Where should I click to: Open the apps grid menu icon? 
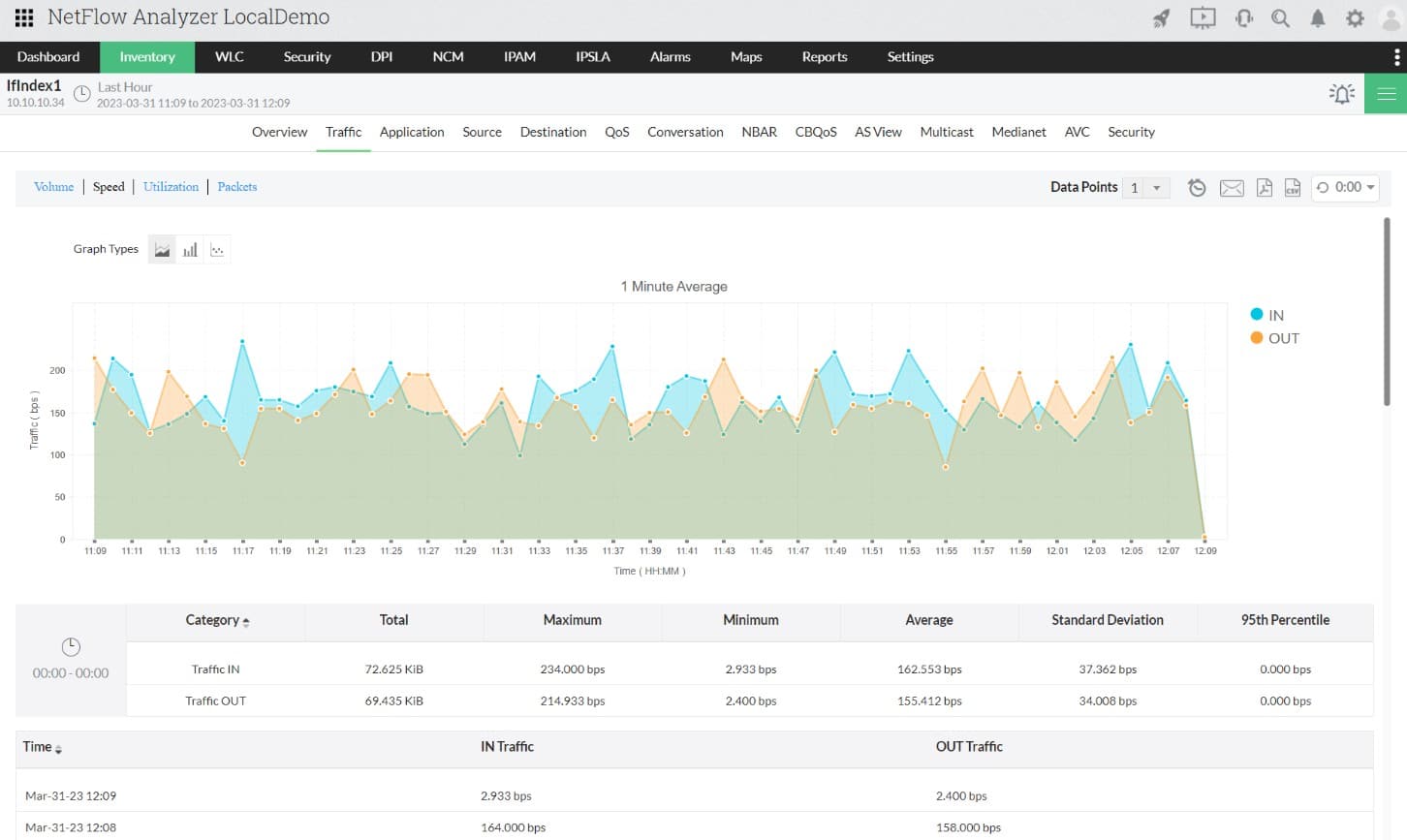pos(24,17)
